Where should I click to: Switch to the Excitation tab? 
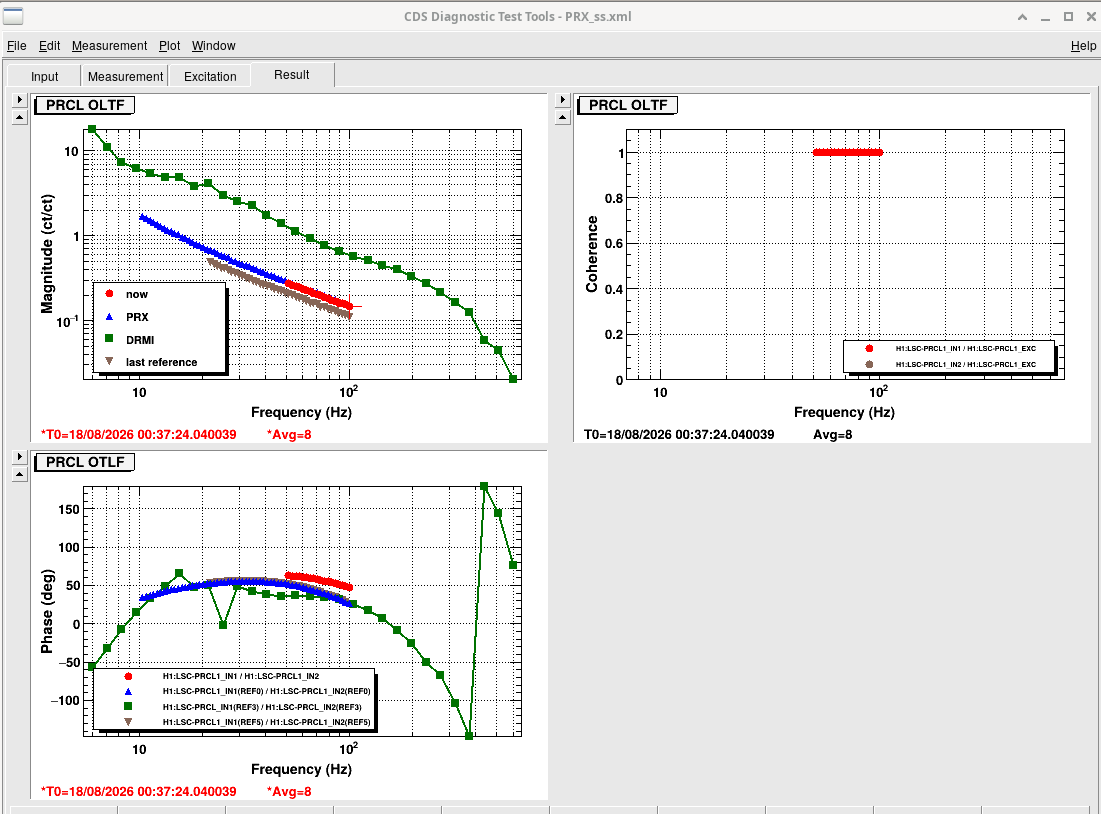pyautogui.click(x=210, y=77)
